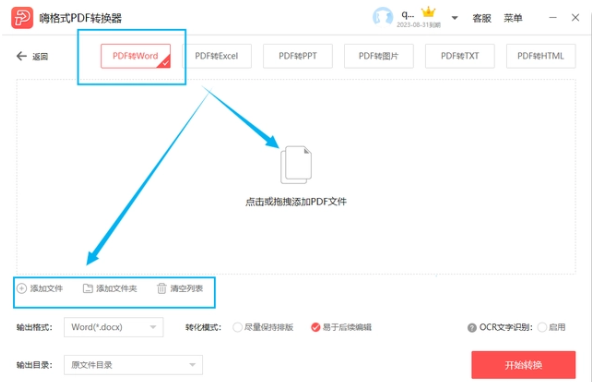
Task: Click the OCR help question-mark icon
Action: point(472,328)
